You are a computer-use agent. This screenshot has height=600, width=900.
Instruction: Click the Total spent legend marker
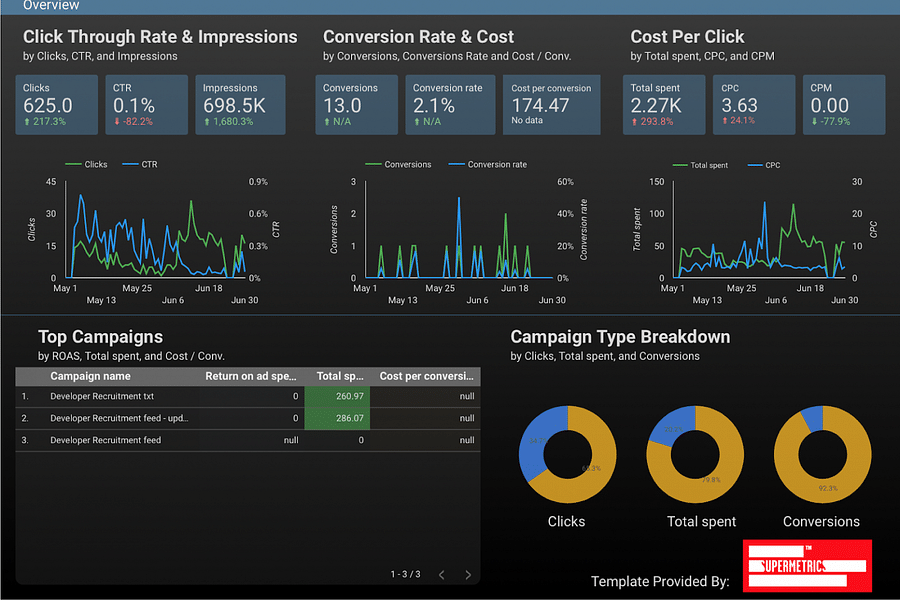click(x=678, y=164)
